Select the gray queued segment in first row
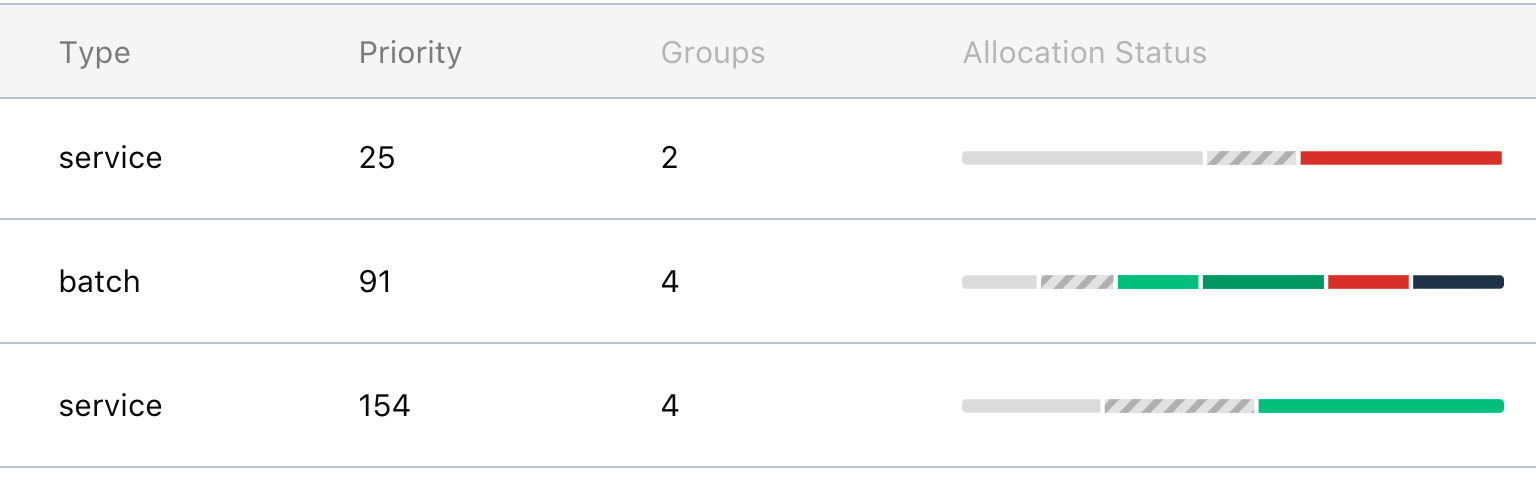Viewport: 1536px width, 494px height. [x=1082, y=158]
